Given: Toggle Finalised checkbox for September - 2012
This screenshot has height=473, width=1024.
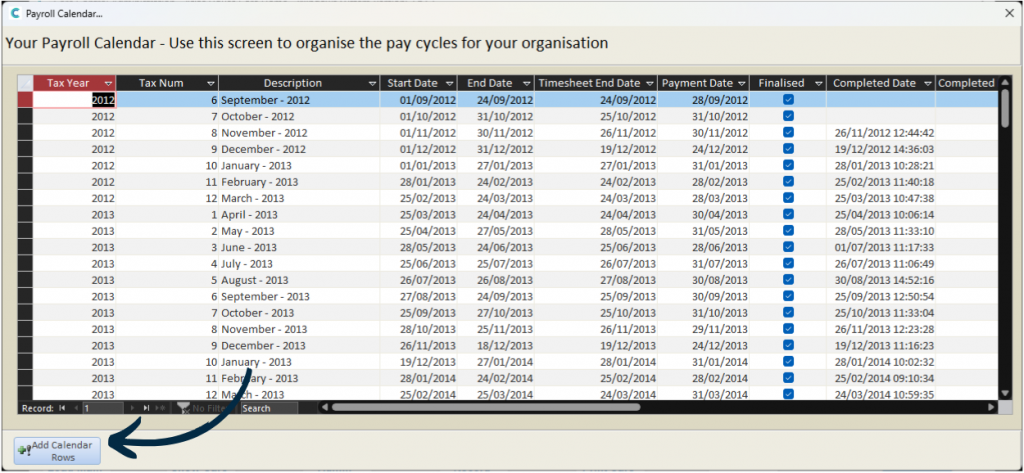Looking at the screenshot, I should point(788,100).
